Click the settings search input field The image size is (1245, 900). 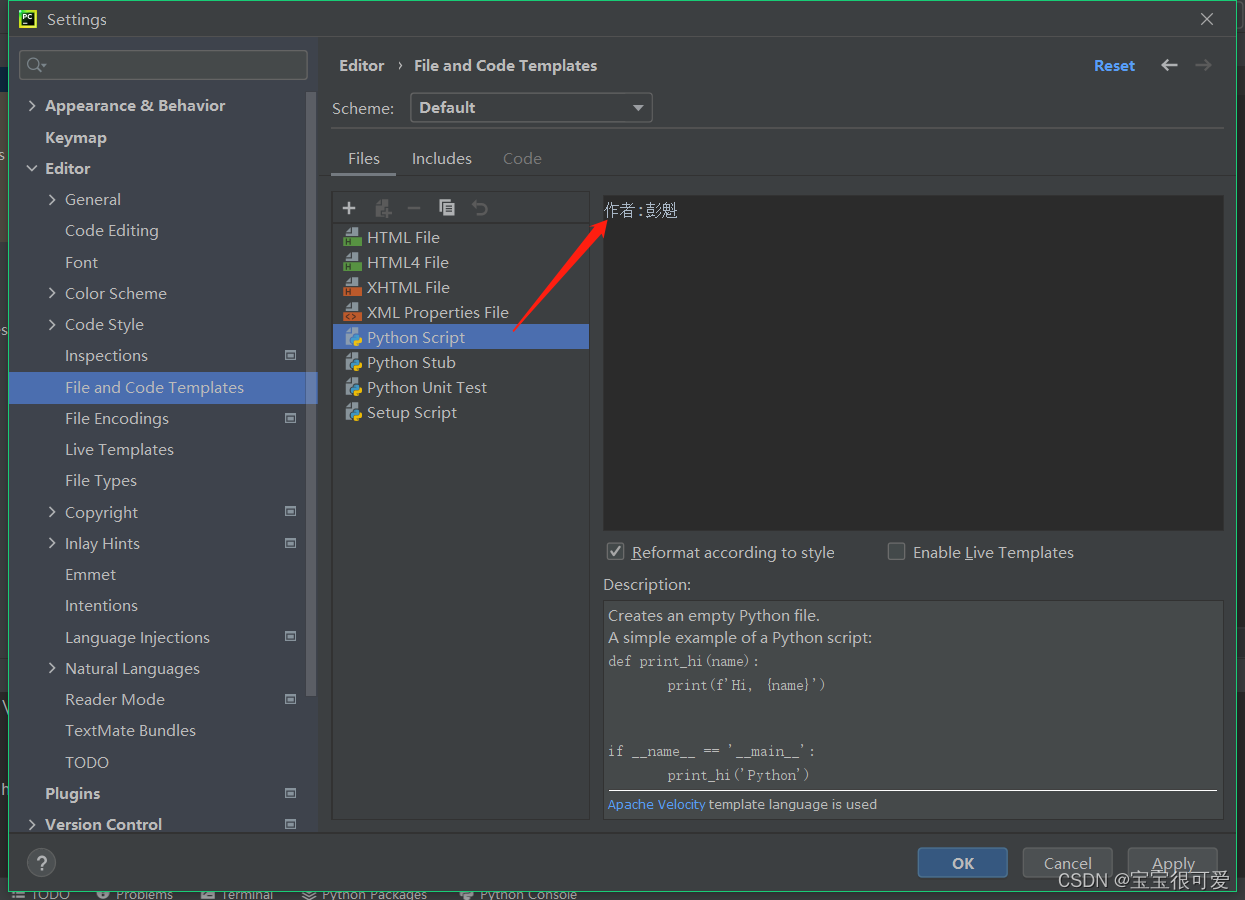163,64
